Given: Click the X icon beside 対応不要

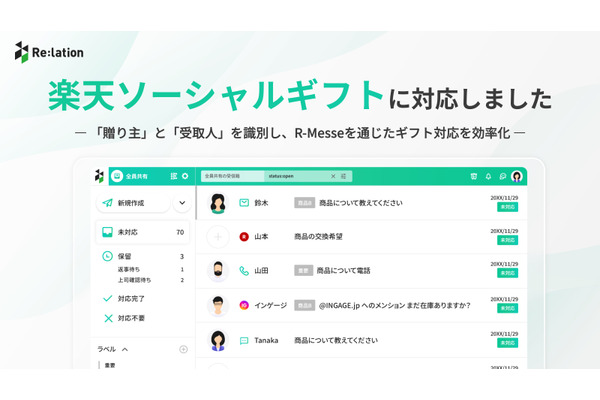Looking at the screenshot, I should [x=108, y=318].
